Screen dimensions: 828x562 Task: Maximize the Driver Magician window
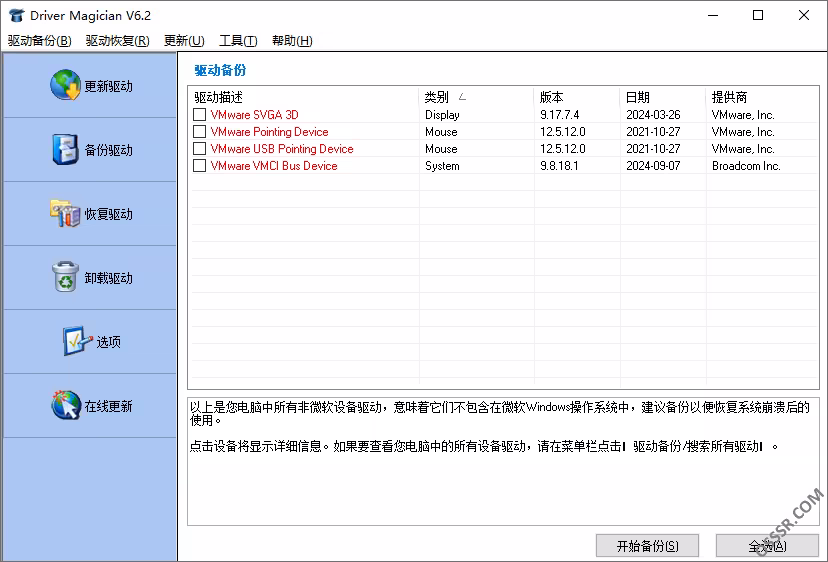coord(758,15)
